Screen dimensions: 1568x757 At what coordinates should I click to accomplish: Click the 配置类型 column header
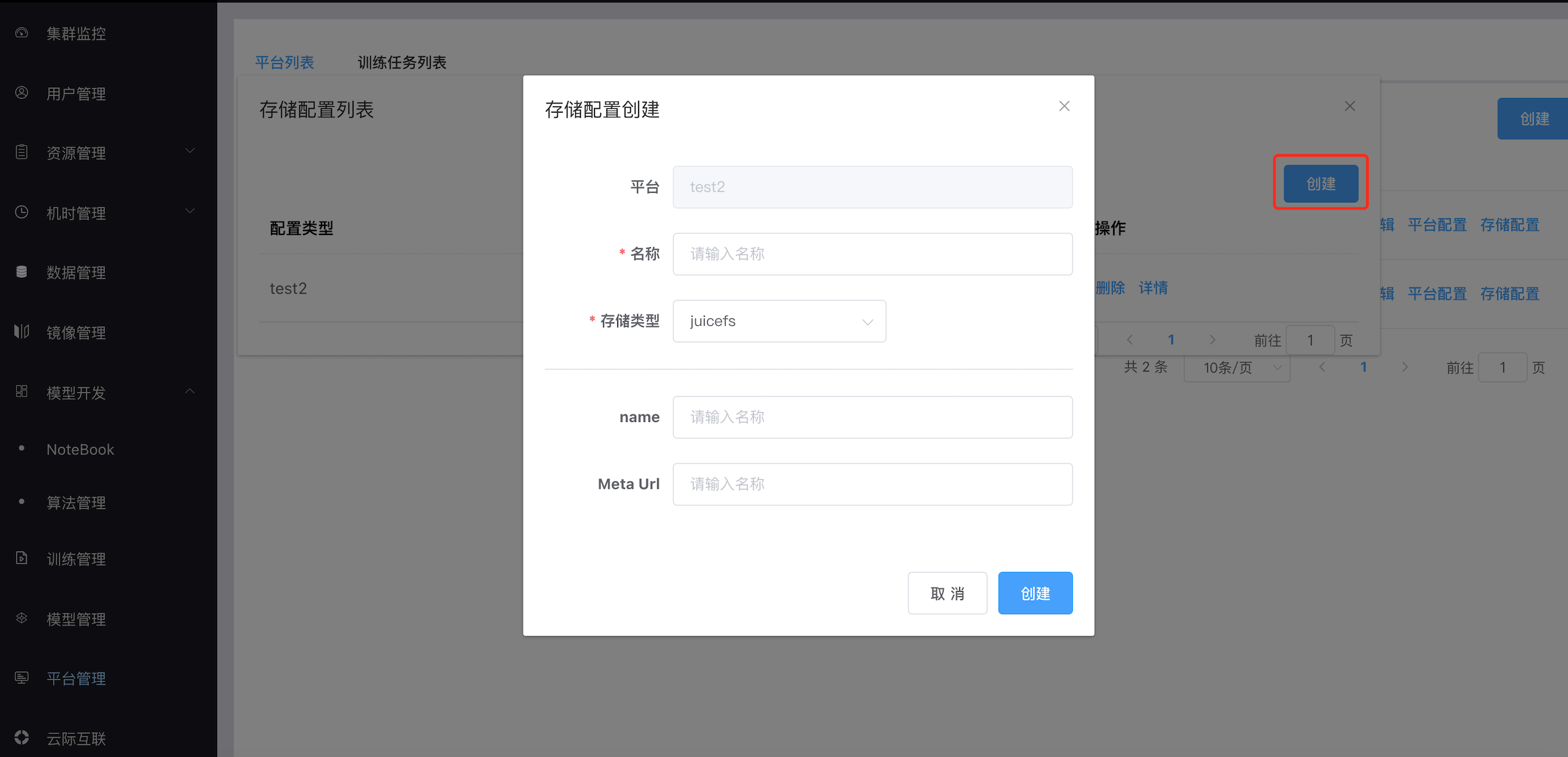(x=301, y=228)
